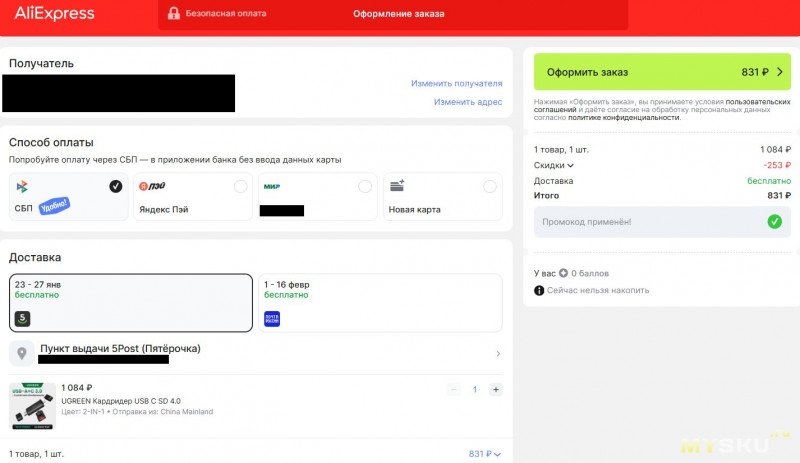
Task: Click the SBP payment logo icon
Action: coord(22,187)
